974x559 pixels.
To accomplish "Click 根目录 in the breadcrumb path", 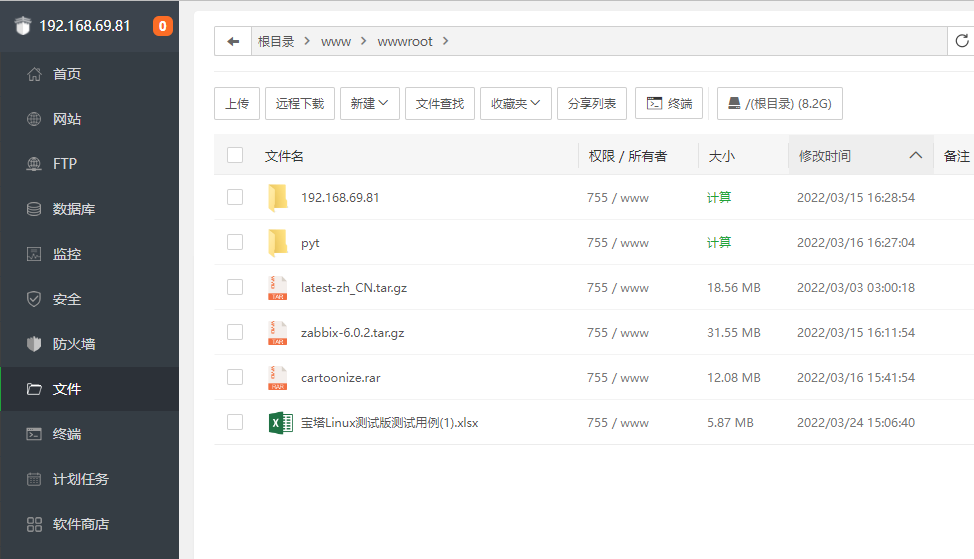I will click(x=276, y=42).
